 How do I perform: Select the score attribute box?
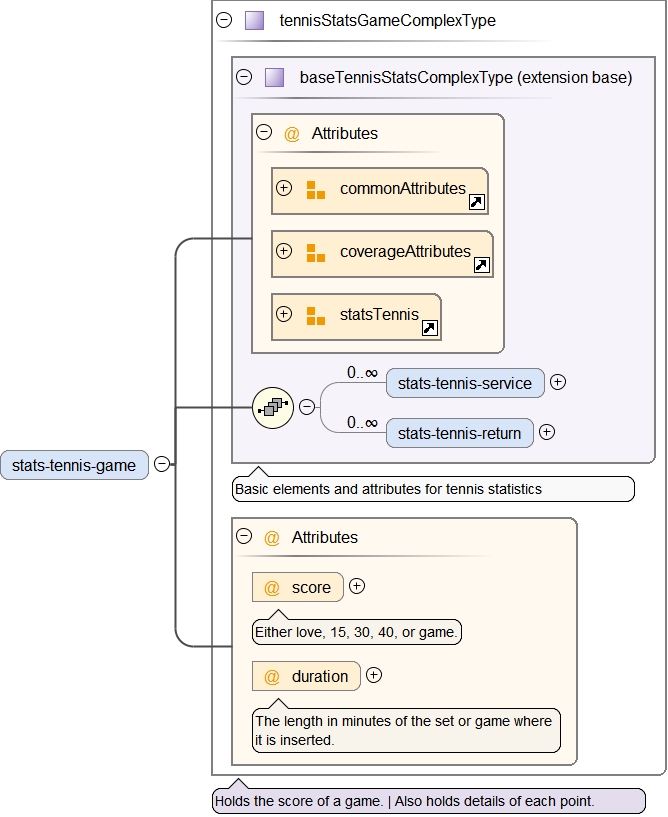(298, 588)
